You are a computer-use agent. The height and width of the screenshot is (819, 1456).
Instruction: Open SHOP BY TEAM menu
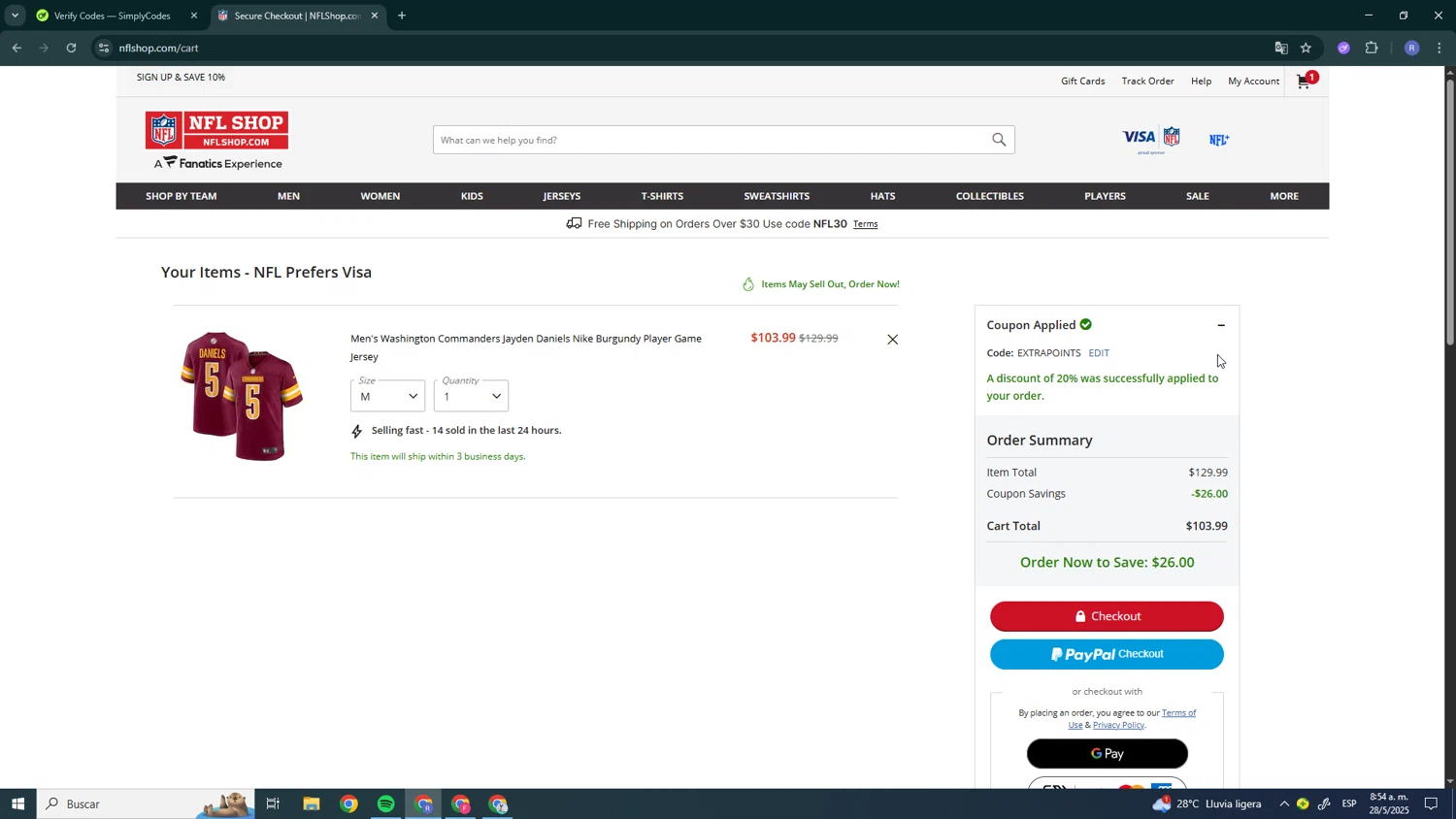click(x=182, y=196)
